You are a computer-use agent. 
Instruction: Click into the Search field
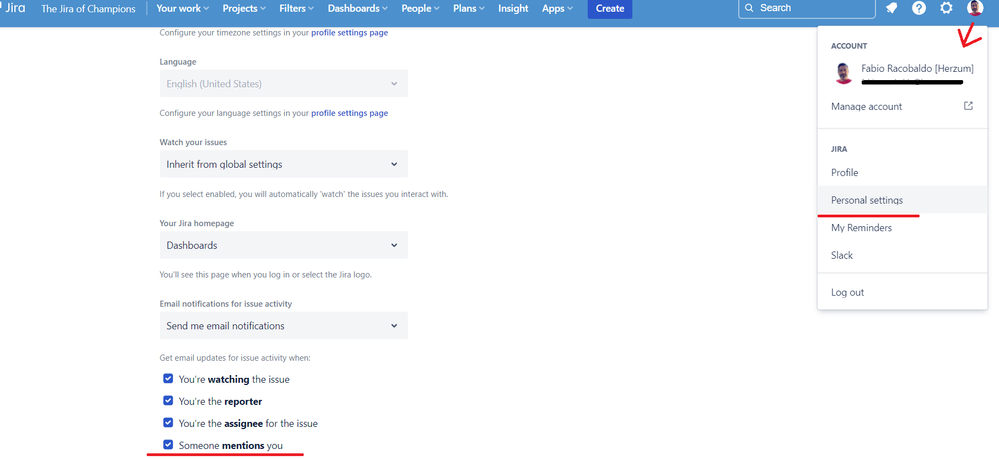coord(807,8)
